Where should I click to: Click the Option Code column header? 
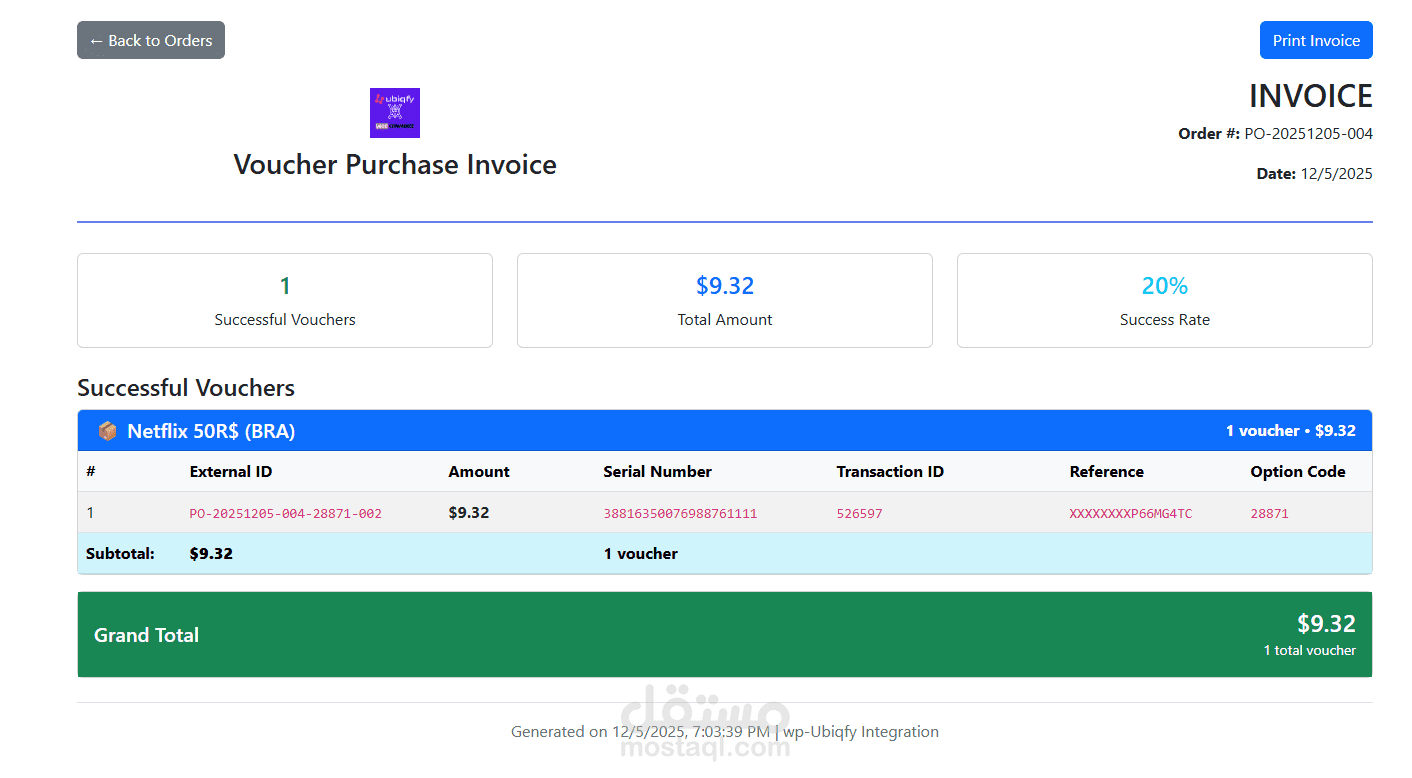tap(1298, 472)
